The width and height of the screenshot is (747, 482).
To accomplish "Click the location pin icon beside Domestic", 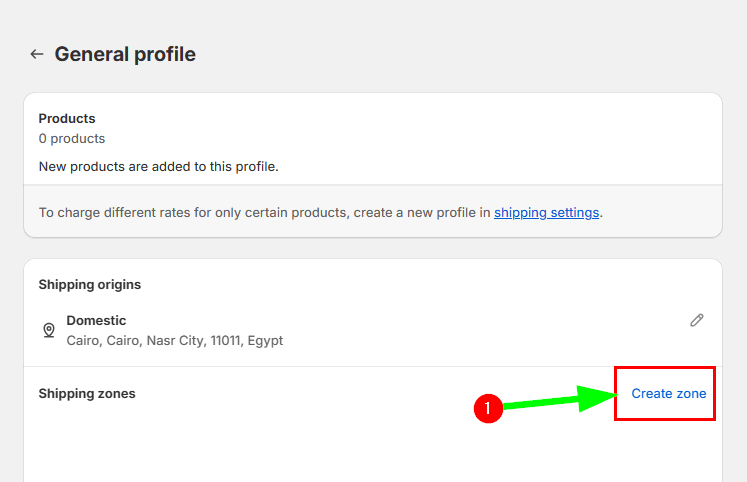I will 48,330.
